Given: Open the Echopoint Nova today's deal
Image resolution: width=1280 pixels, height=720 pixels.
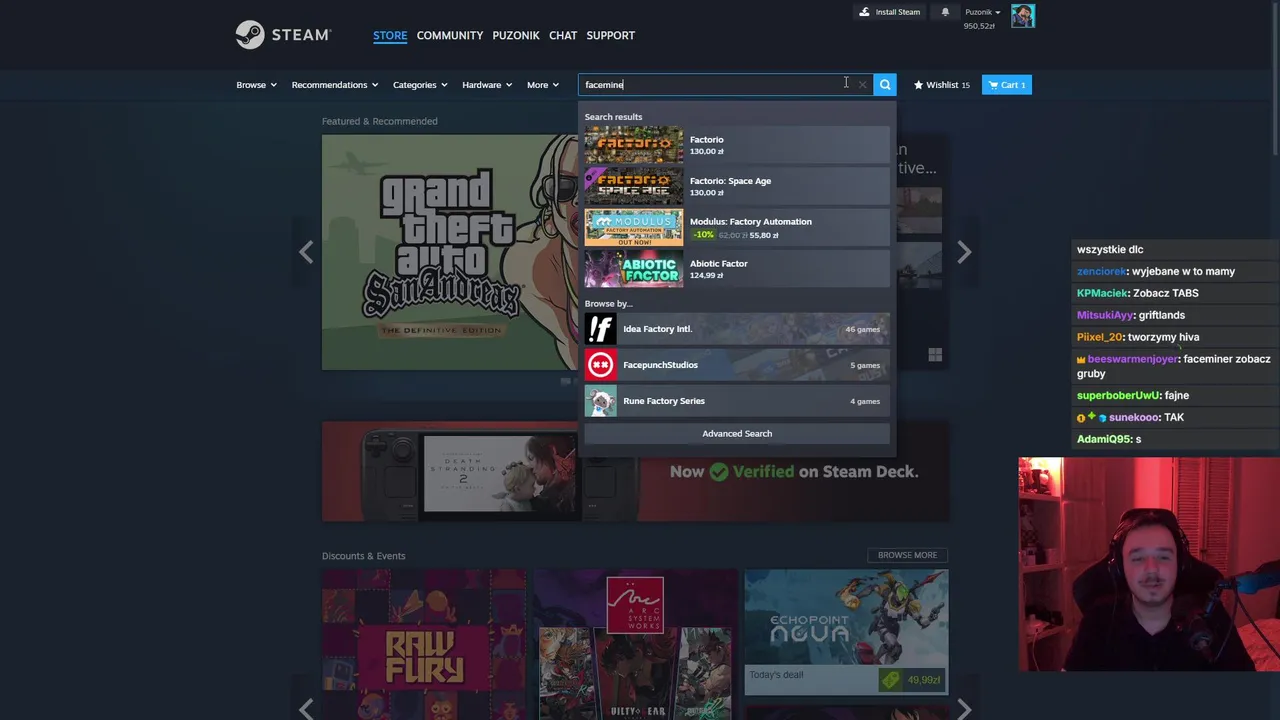Looking at the screenshot, I should [x=846, y=632].
